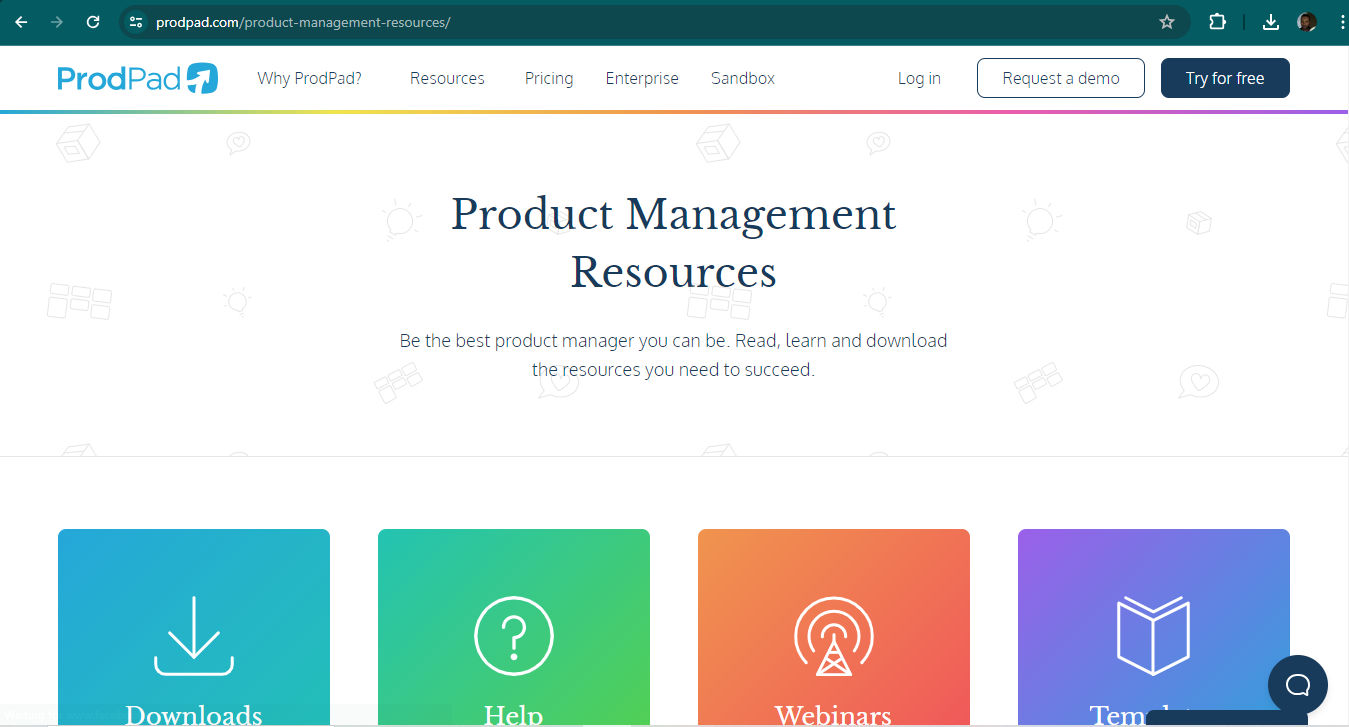The image size is (1349, 727).
Task: Click the Request a demo button
Action: (1060, 77)
